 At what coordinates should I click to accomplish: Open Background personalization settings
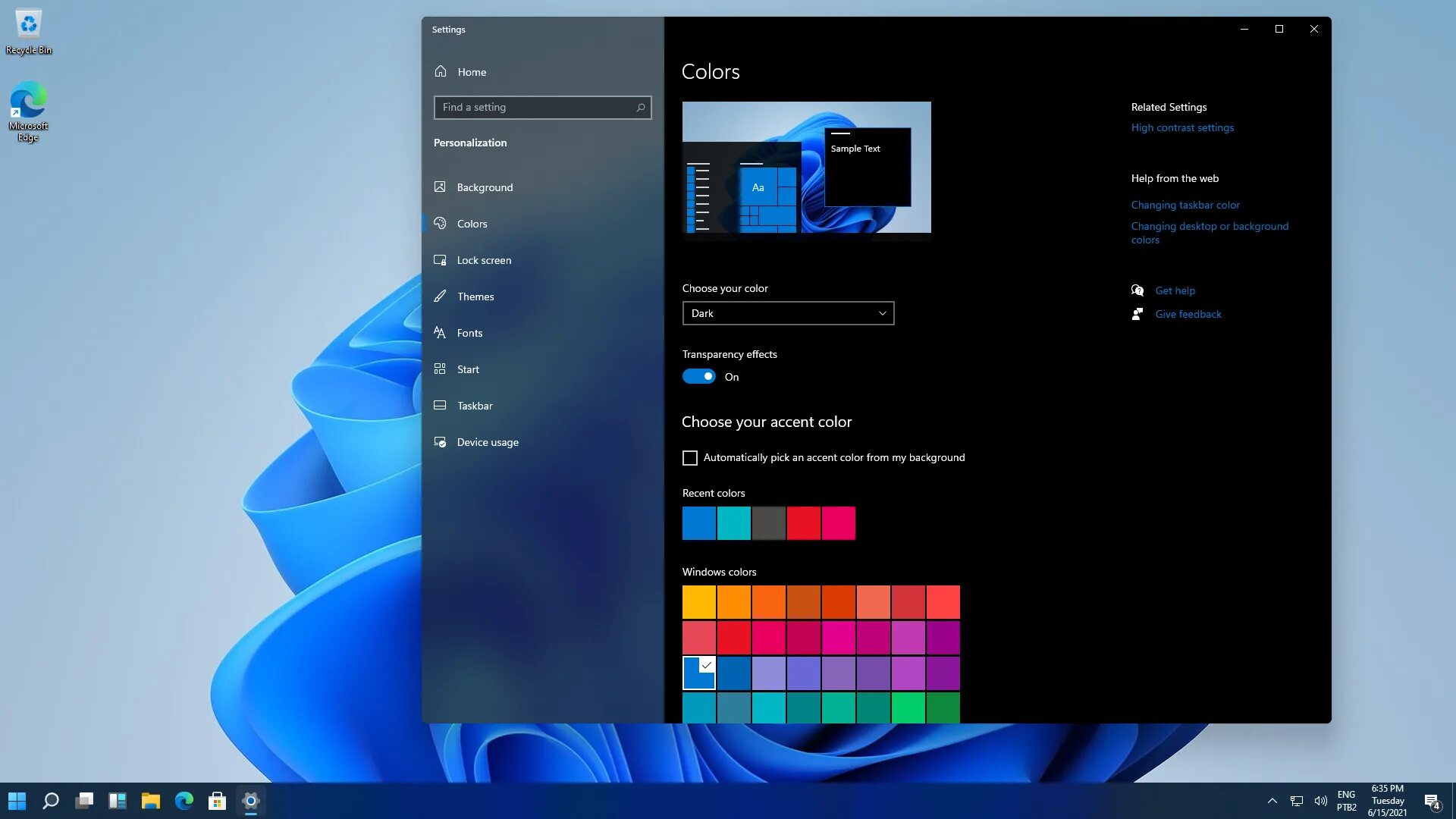pyautogui.click(x=485, y=187)
